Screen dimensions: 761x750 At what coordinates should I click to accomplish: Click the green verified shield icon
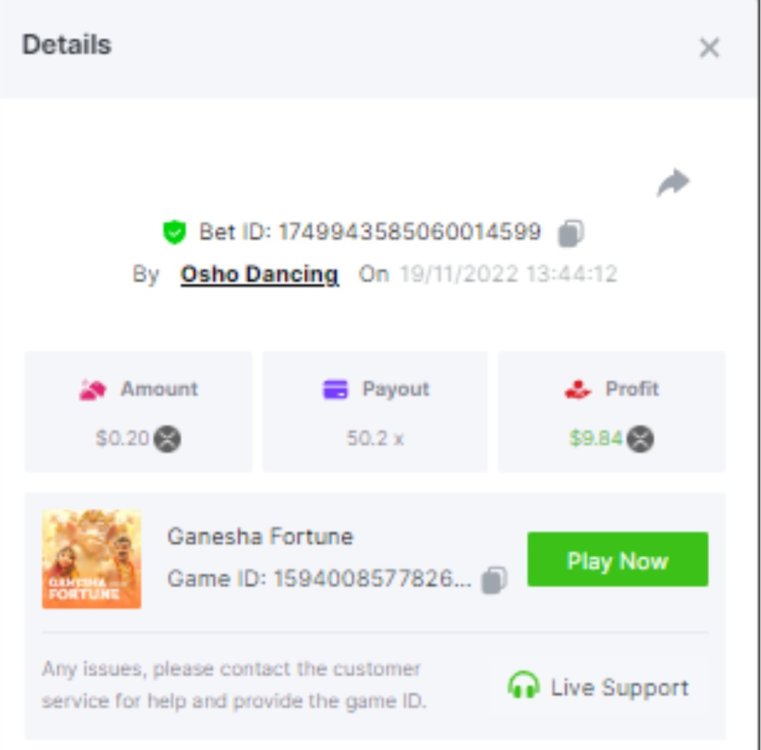tap(174, 232)
